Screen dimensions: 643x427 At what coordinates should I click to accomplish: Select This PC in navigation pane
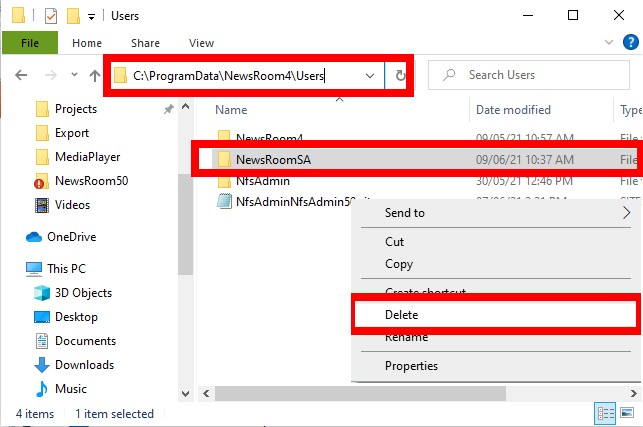click(66, 269)
